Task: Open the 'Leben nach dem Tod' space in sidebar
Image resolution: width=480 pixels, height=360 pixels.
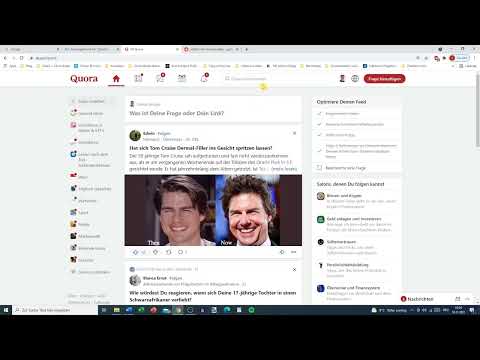Action: click(x=90, y=160)
